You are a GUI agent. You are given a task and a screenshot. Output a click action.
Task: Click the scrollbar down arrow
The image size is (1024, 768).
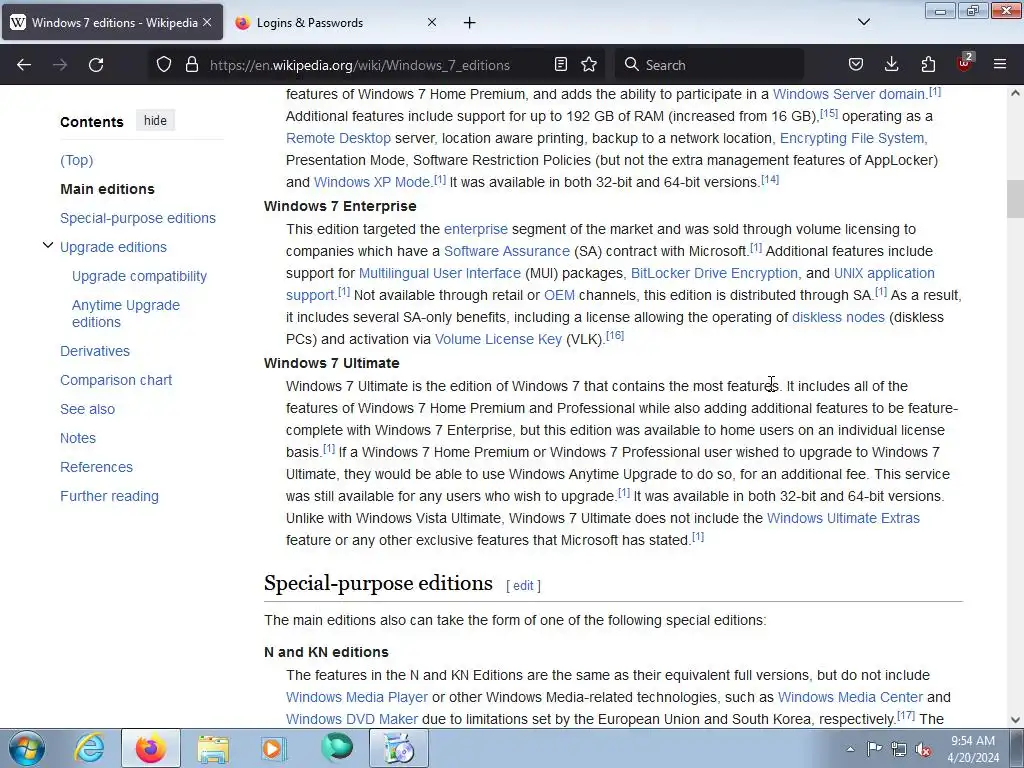click(1015, 720)
